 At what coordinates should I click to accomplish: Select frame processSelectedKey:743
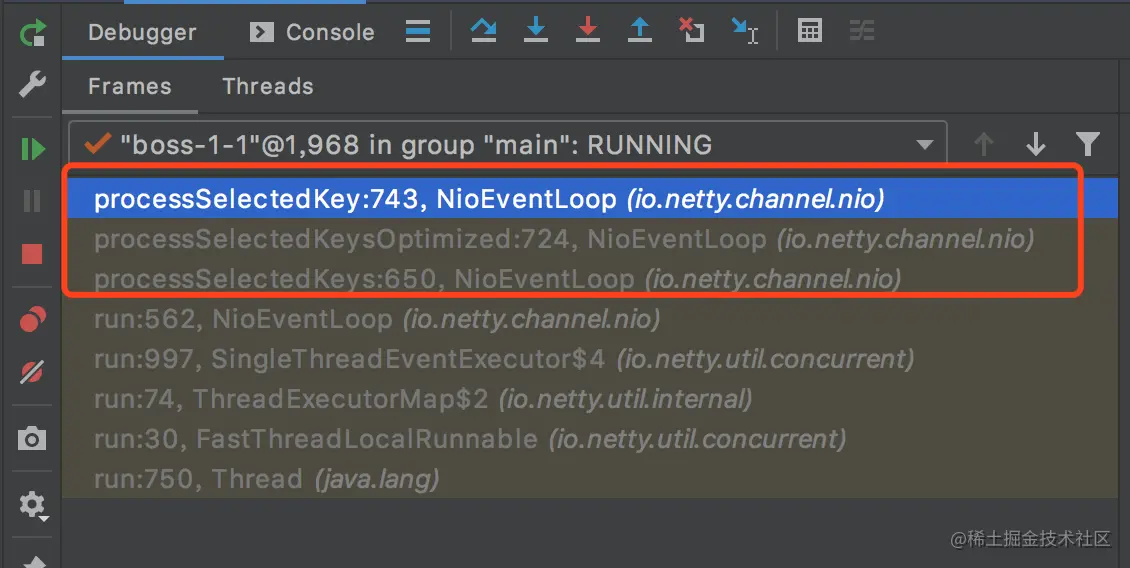point(590,199)
